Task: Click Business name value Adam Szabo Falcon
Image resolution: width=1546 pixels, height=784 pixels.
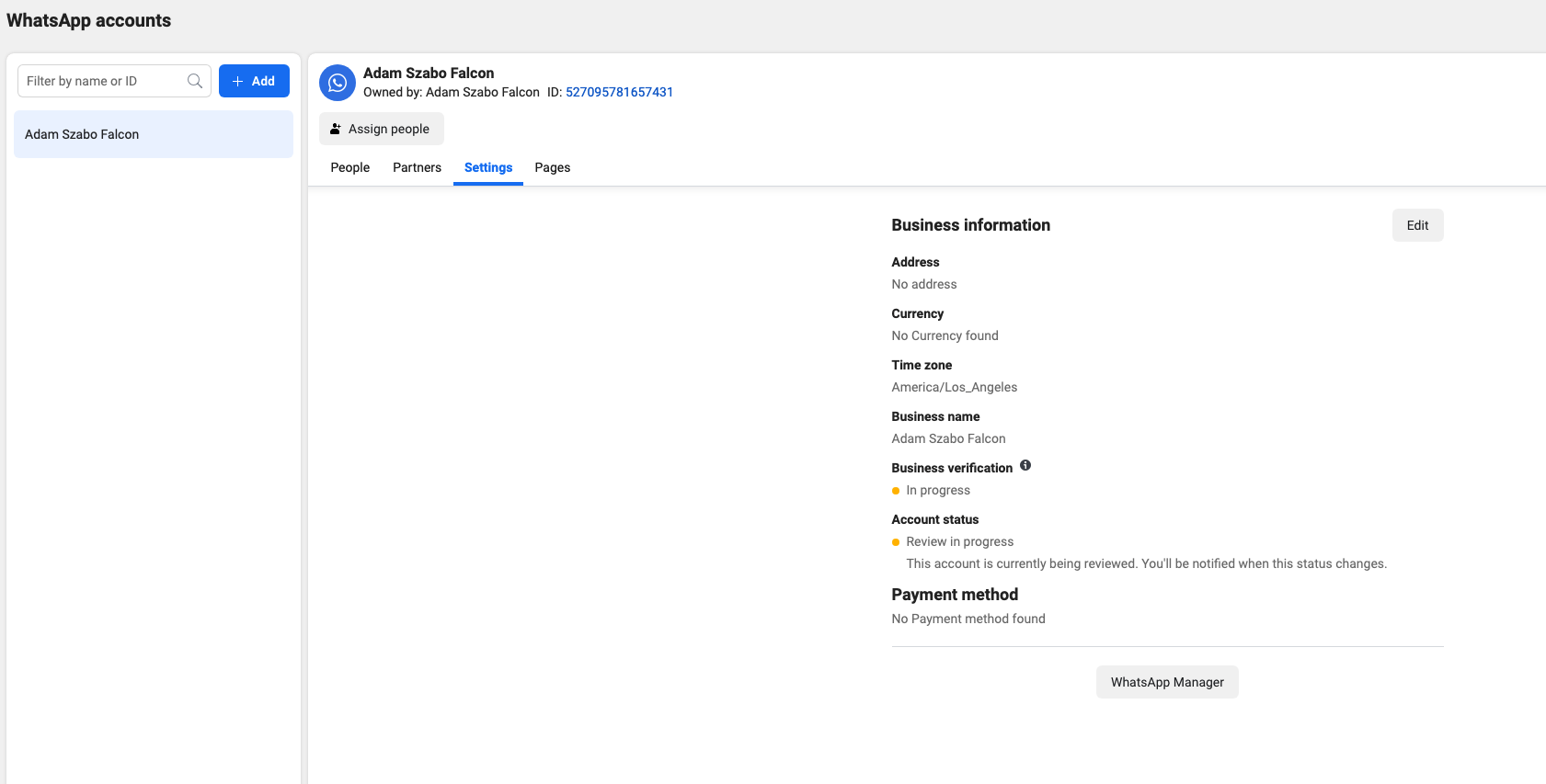Action: tap(948, 438)
